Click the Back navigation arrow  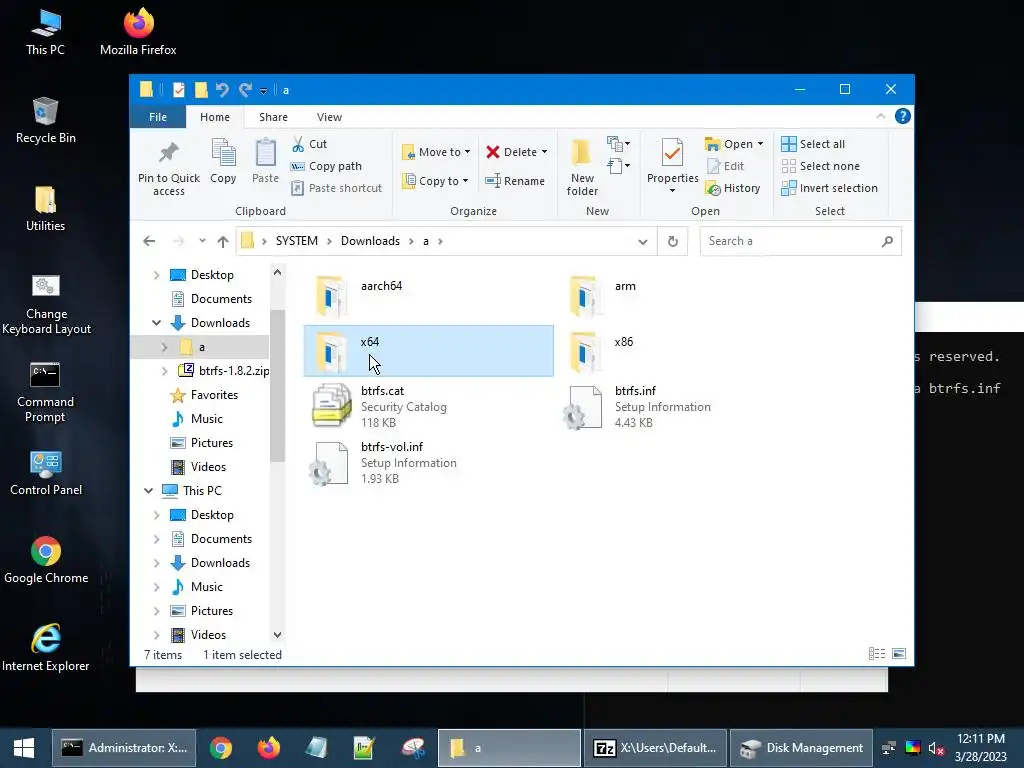149,241
